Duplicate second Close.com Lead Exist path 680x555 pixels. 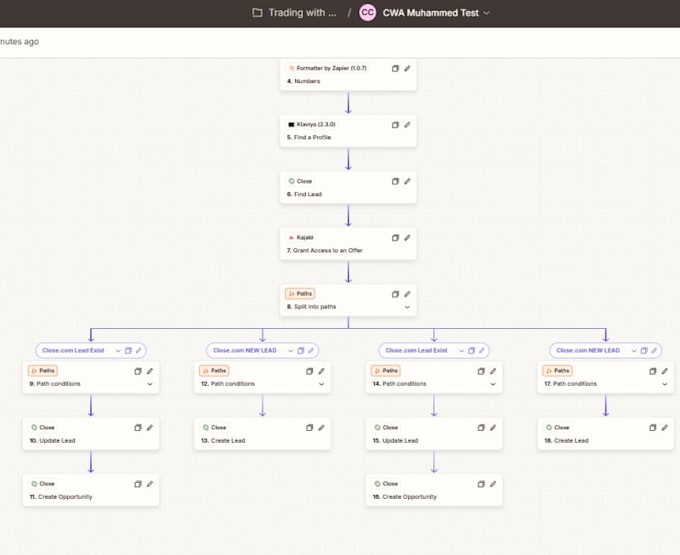point(471,351)
